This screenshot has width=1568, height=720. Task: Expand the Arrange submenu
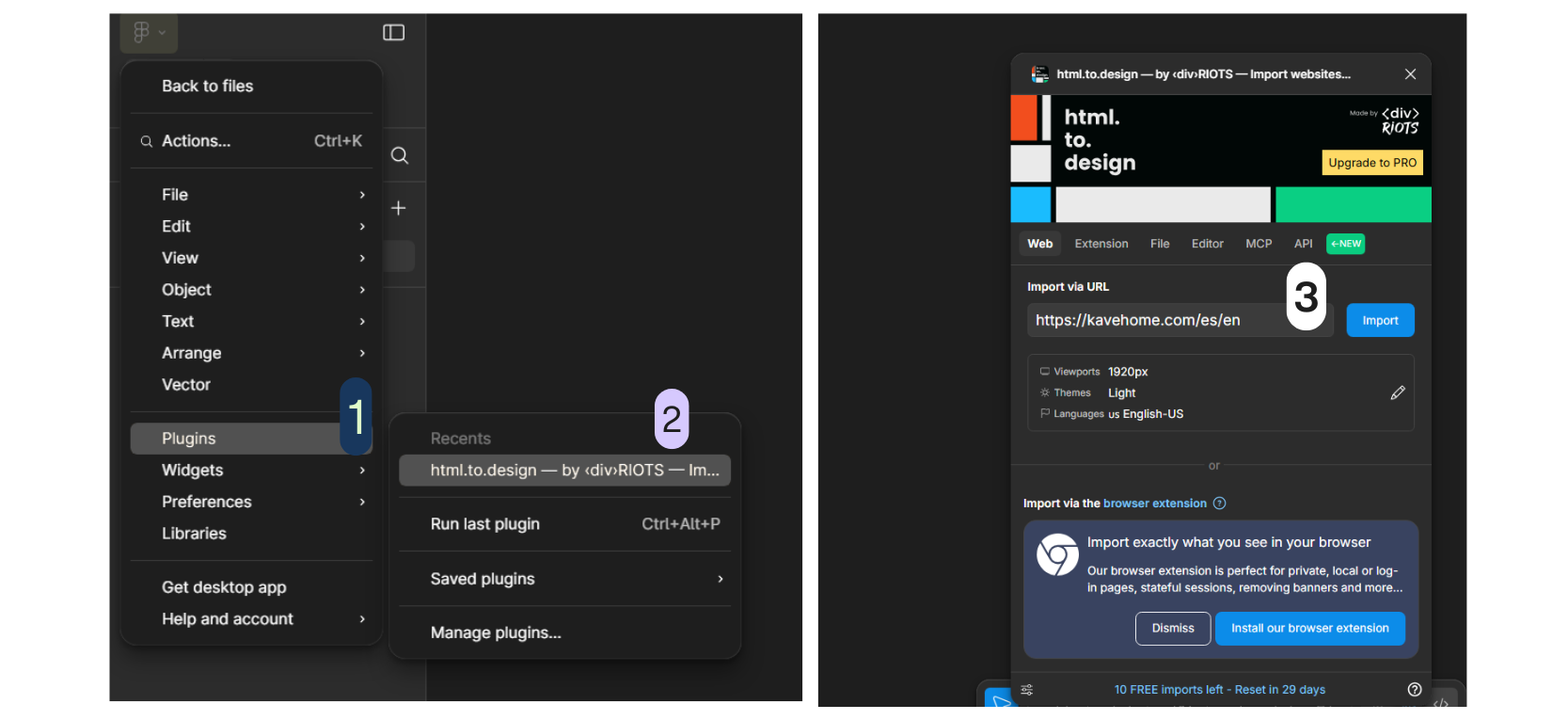[251, 353]
